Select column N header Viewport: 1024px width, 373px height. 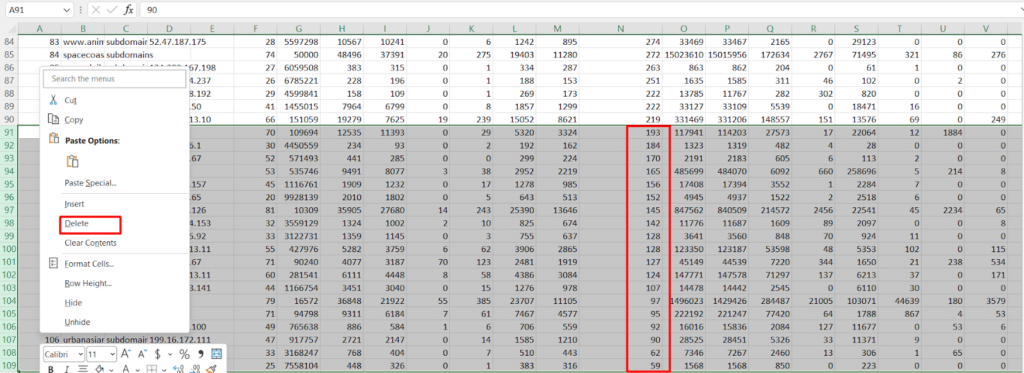[620, 28]
